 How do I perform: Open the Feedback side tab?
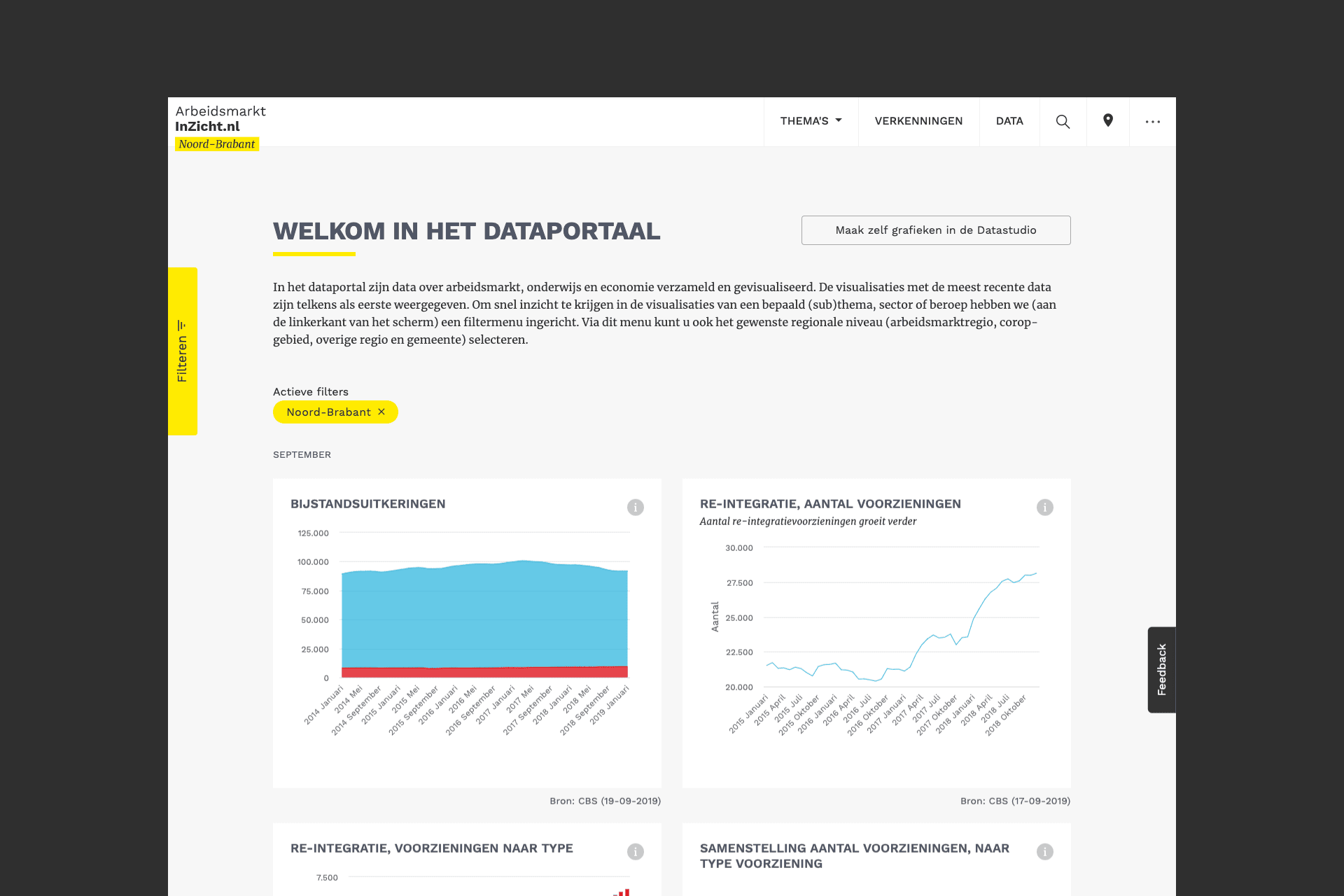1161,669
